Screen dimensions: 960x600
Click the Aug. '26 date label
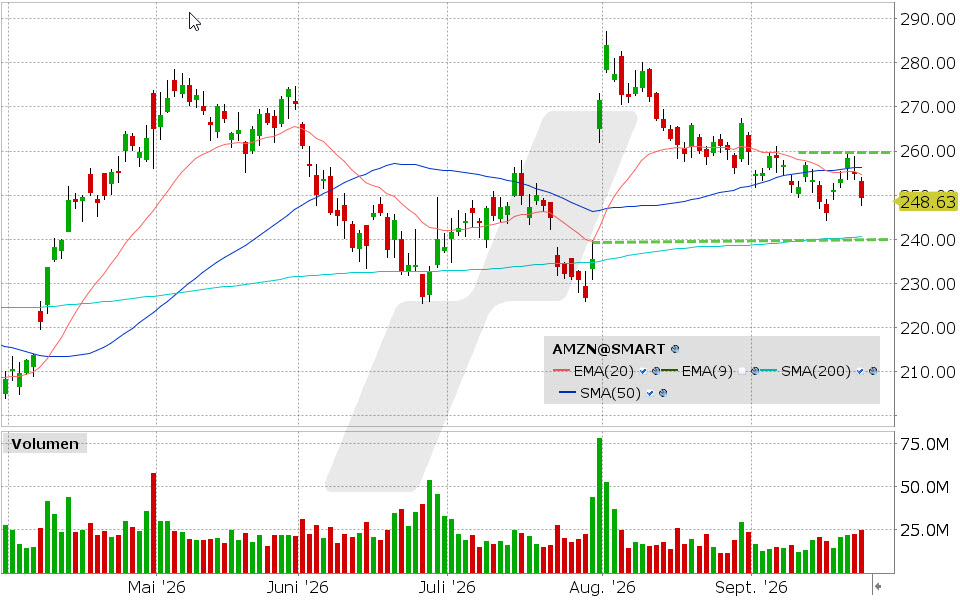coord(602,587)
